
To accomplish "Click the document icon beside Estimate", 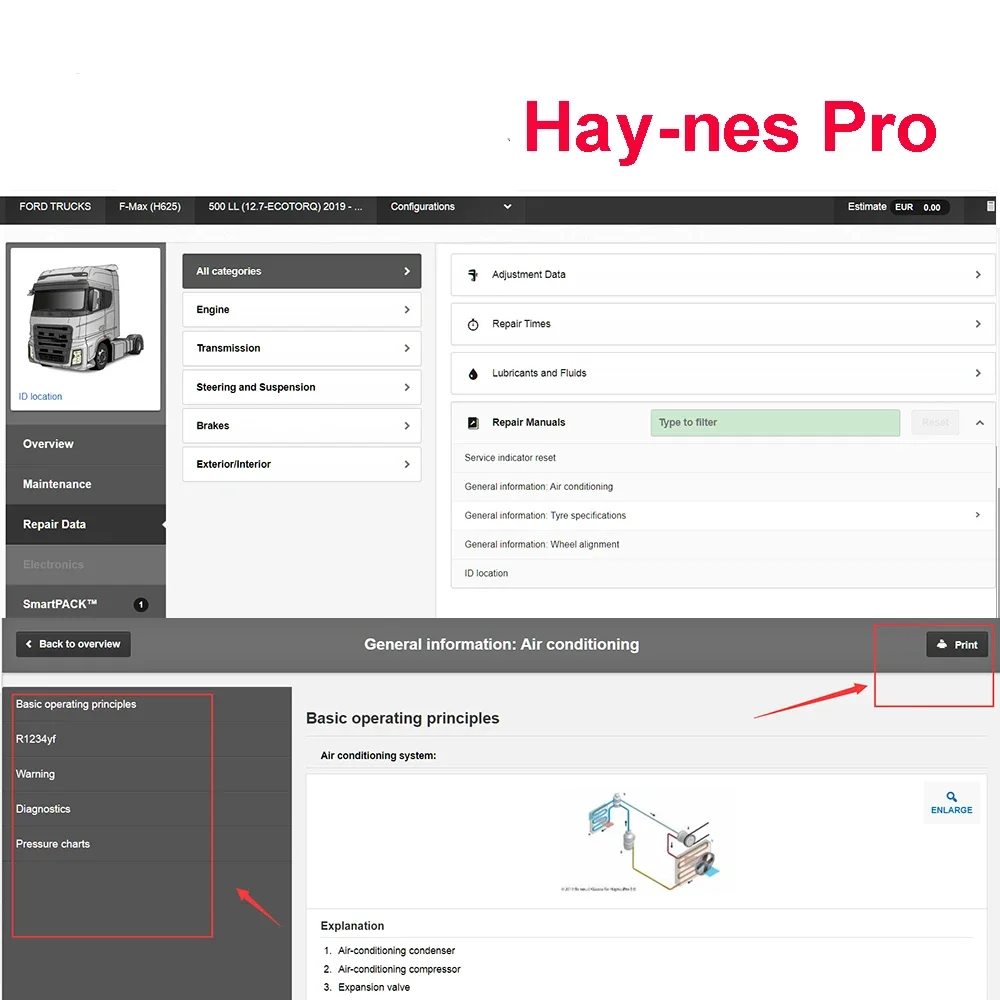I will 990,206.
